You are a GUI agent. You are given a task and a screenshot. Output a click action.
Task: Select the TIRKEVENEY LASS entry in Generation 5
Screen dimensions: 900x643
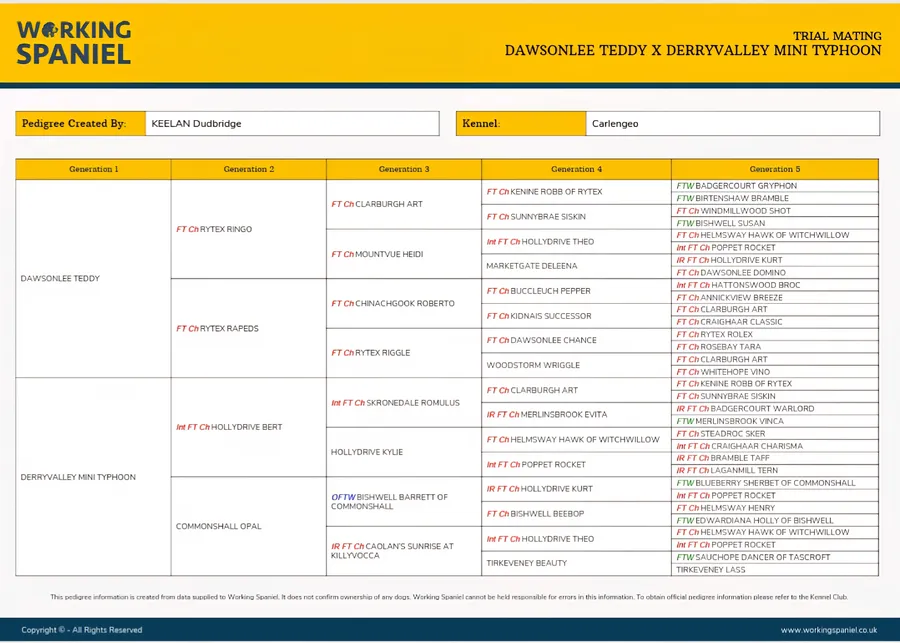710,570
